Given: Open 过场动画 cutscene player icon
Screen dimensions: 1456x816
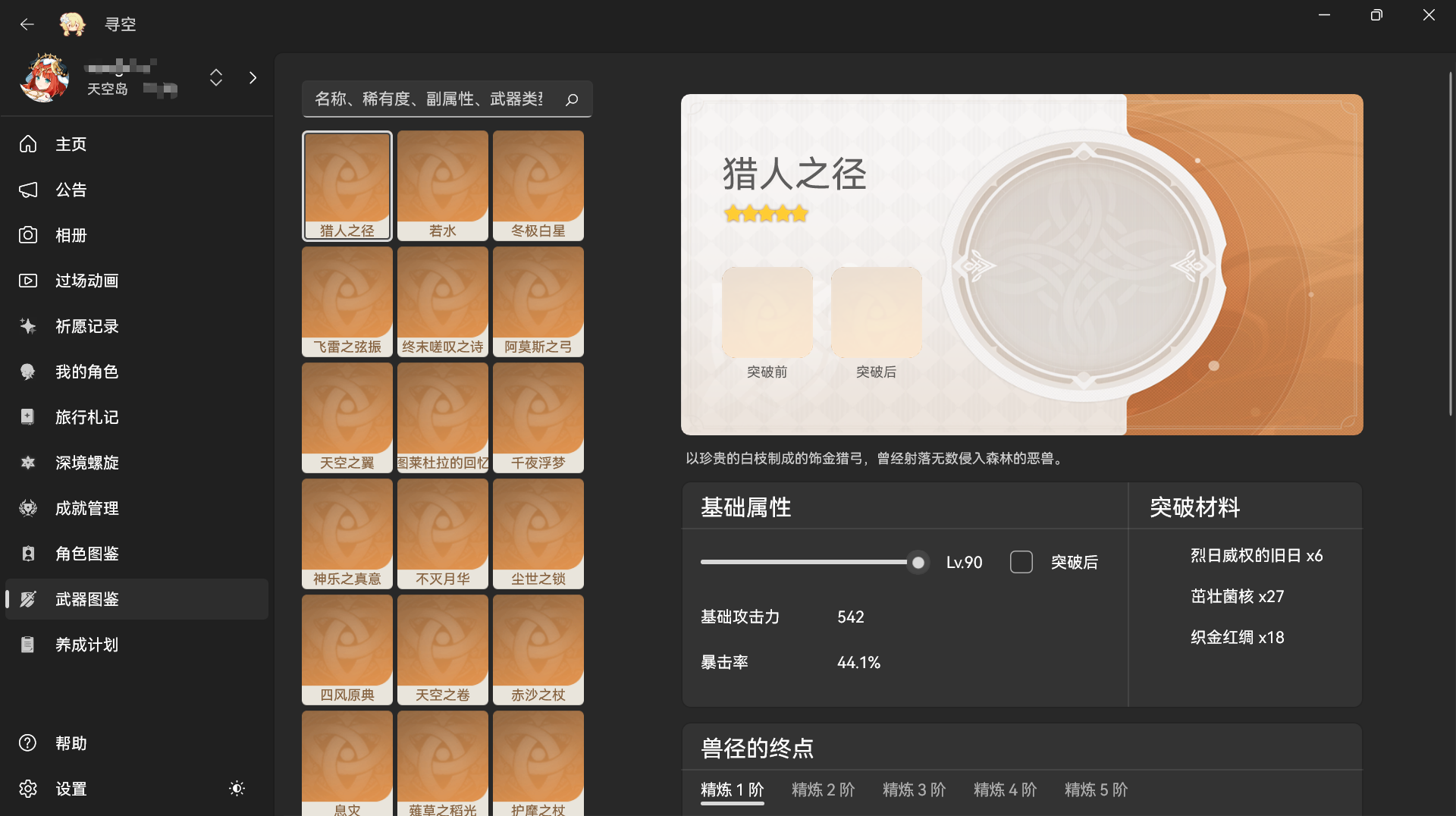Looking at the screenshot, I should [28, 281].
